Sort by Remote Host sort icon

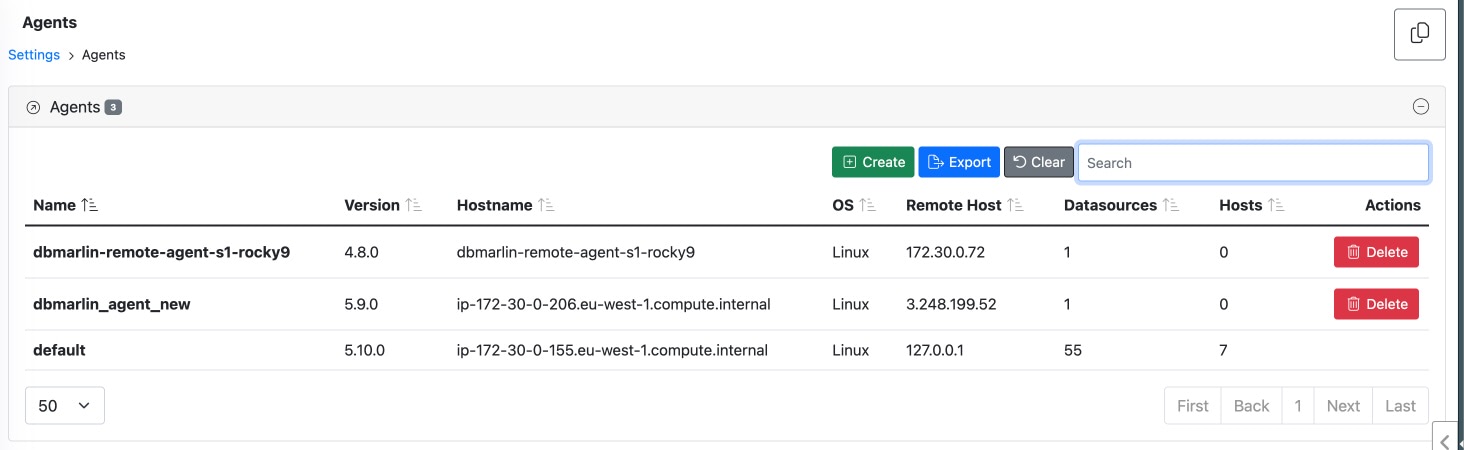coord(1016,205)
